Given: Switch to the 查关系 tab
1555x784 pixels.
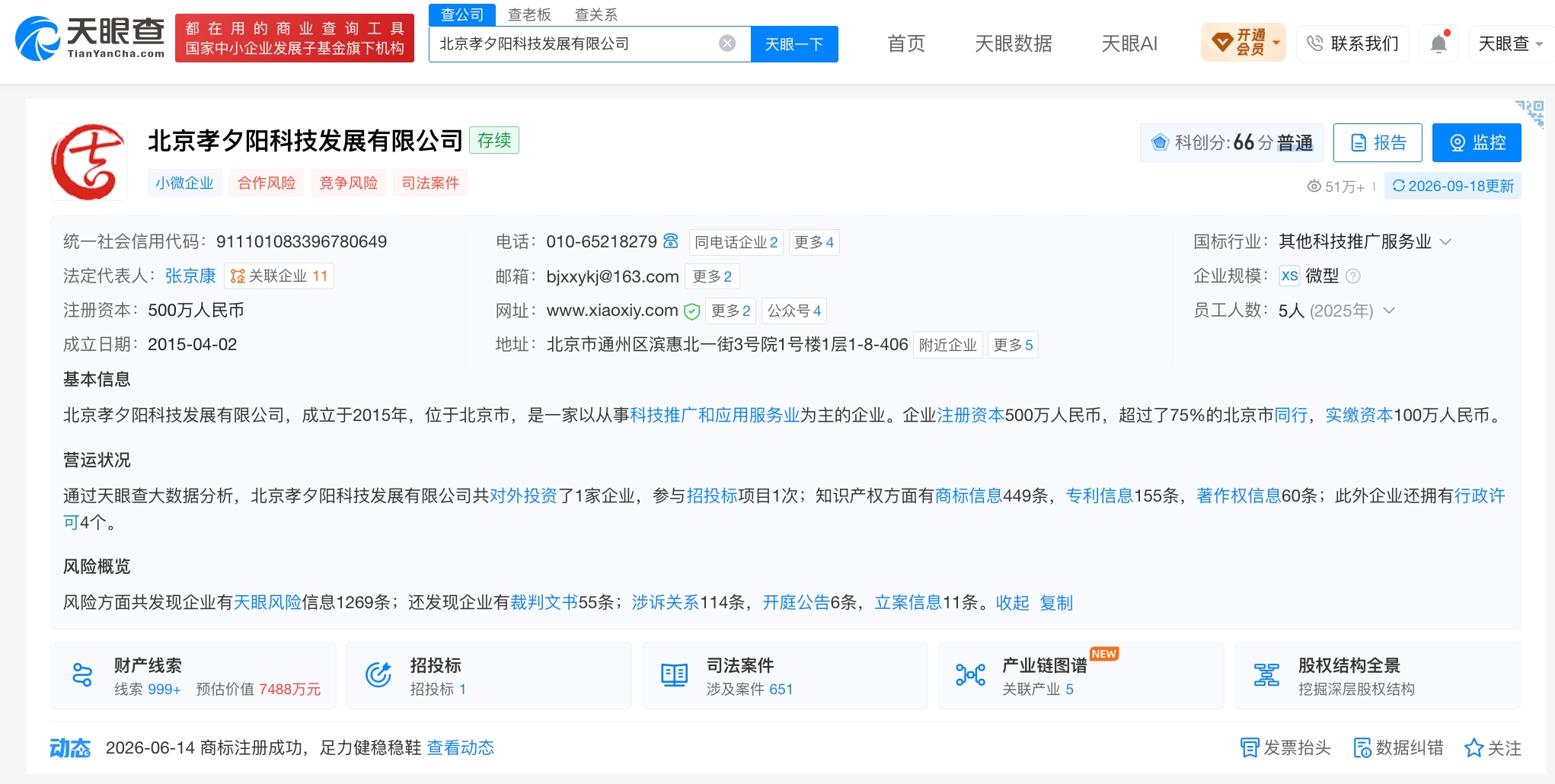Looking at the screenshot, I should point(595,14).
